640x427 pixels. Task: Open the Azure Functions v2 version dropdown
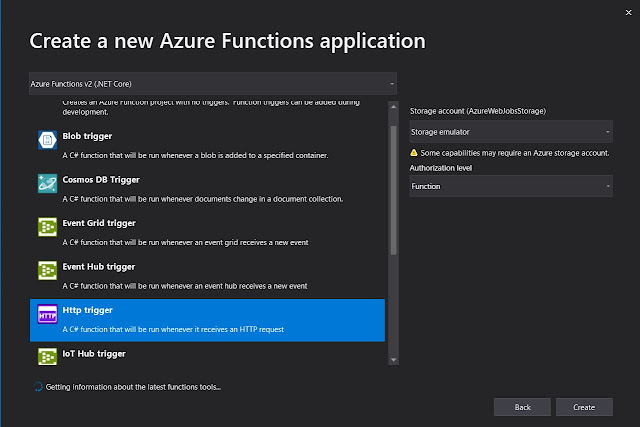pyautogui.click(x=213, y=84)
